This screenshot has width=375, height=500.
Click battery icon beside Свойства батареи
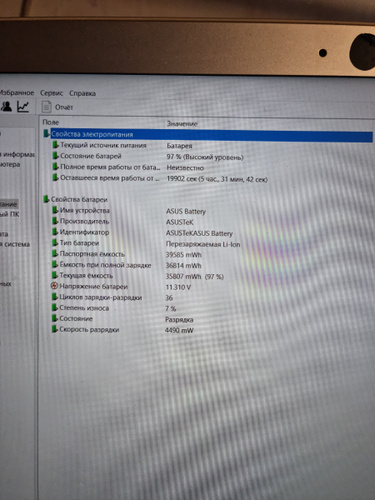46,199
